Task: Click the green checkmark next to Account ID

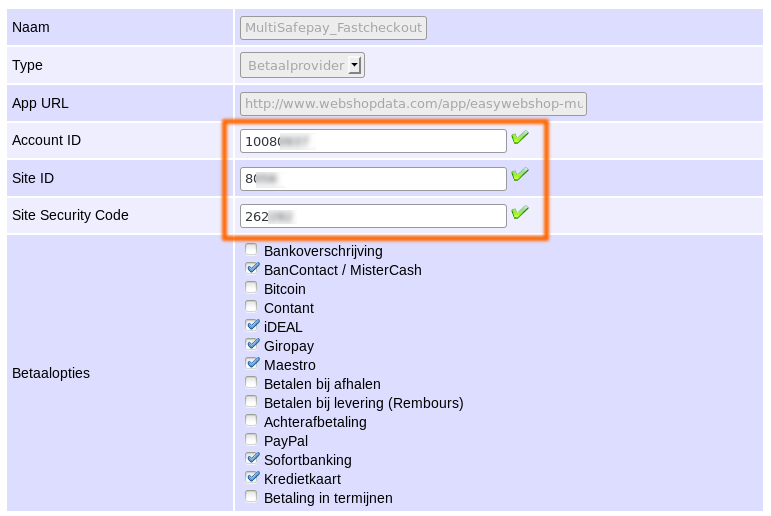Action: (x=520, y=137)
